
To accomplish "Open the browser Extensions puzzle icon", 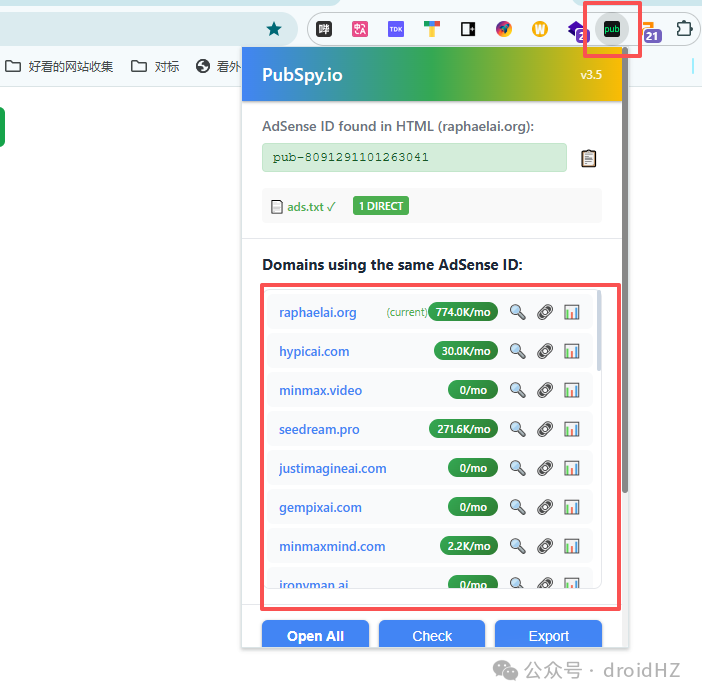I will click(684, 30).
